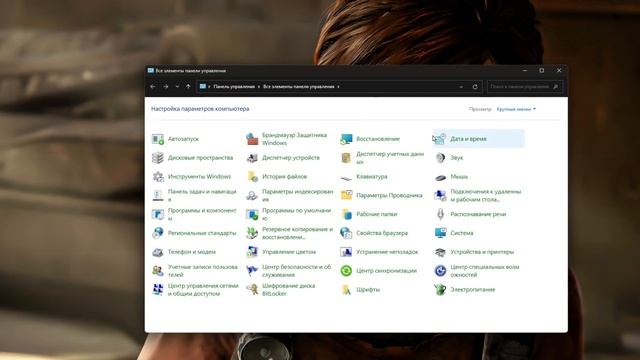Click the Control Panel title bar icon
The image size is (640, 360).
point(151,71)
